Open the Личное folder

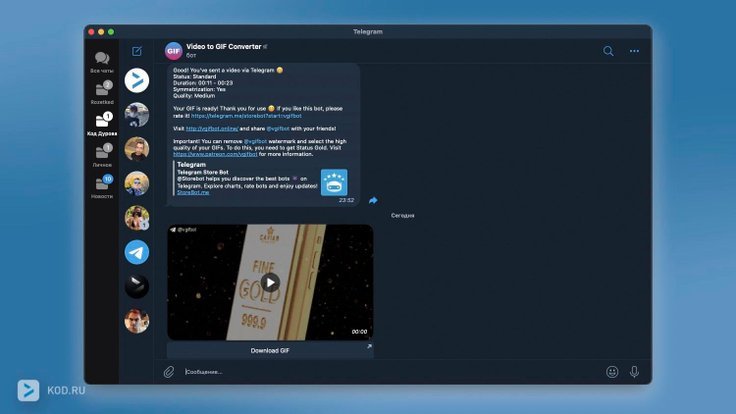pyautogui.click(x=102, y=155)
